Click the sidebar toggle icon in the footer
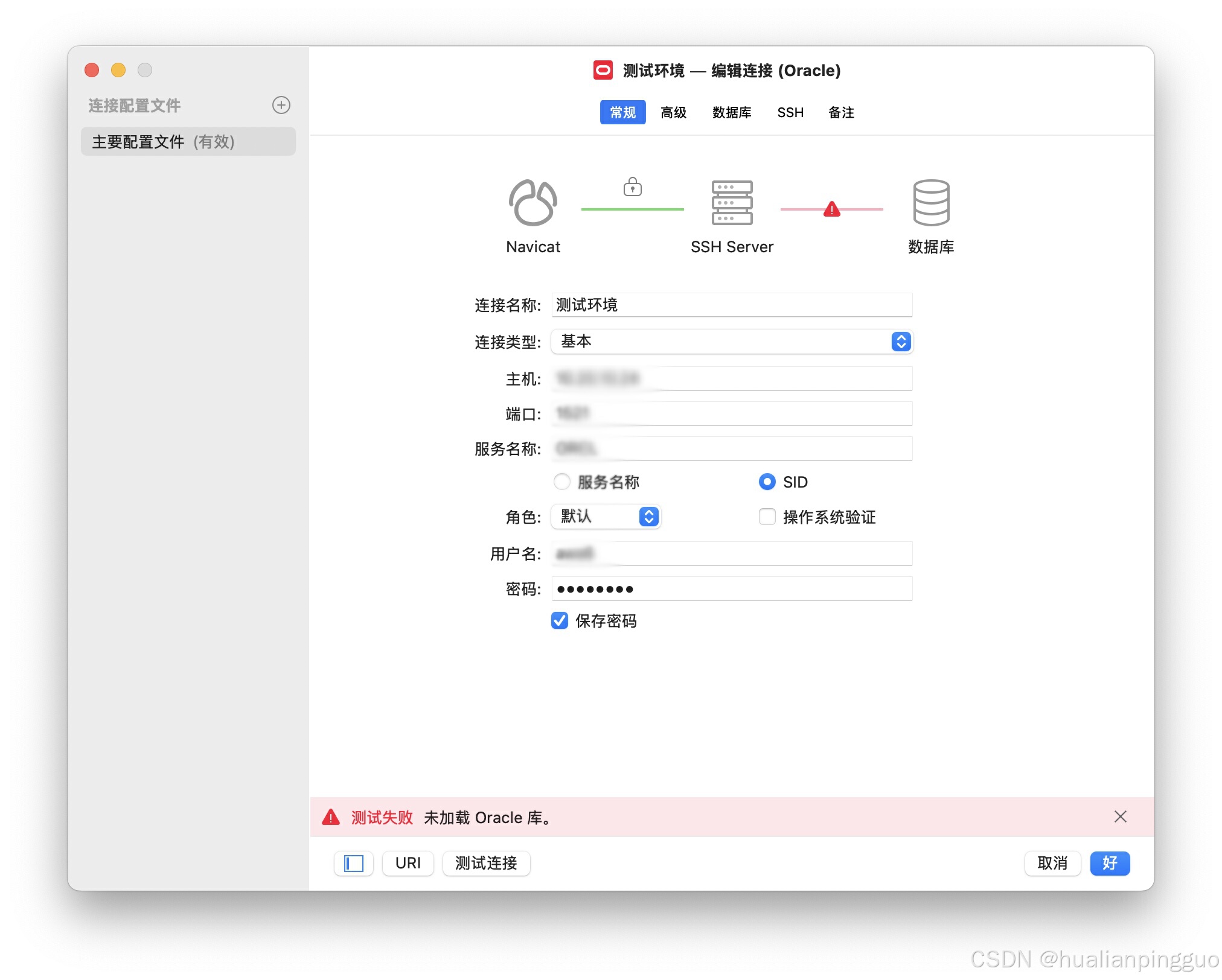This screenshot has width=1222, height=980. [x=354, y=864]
